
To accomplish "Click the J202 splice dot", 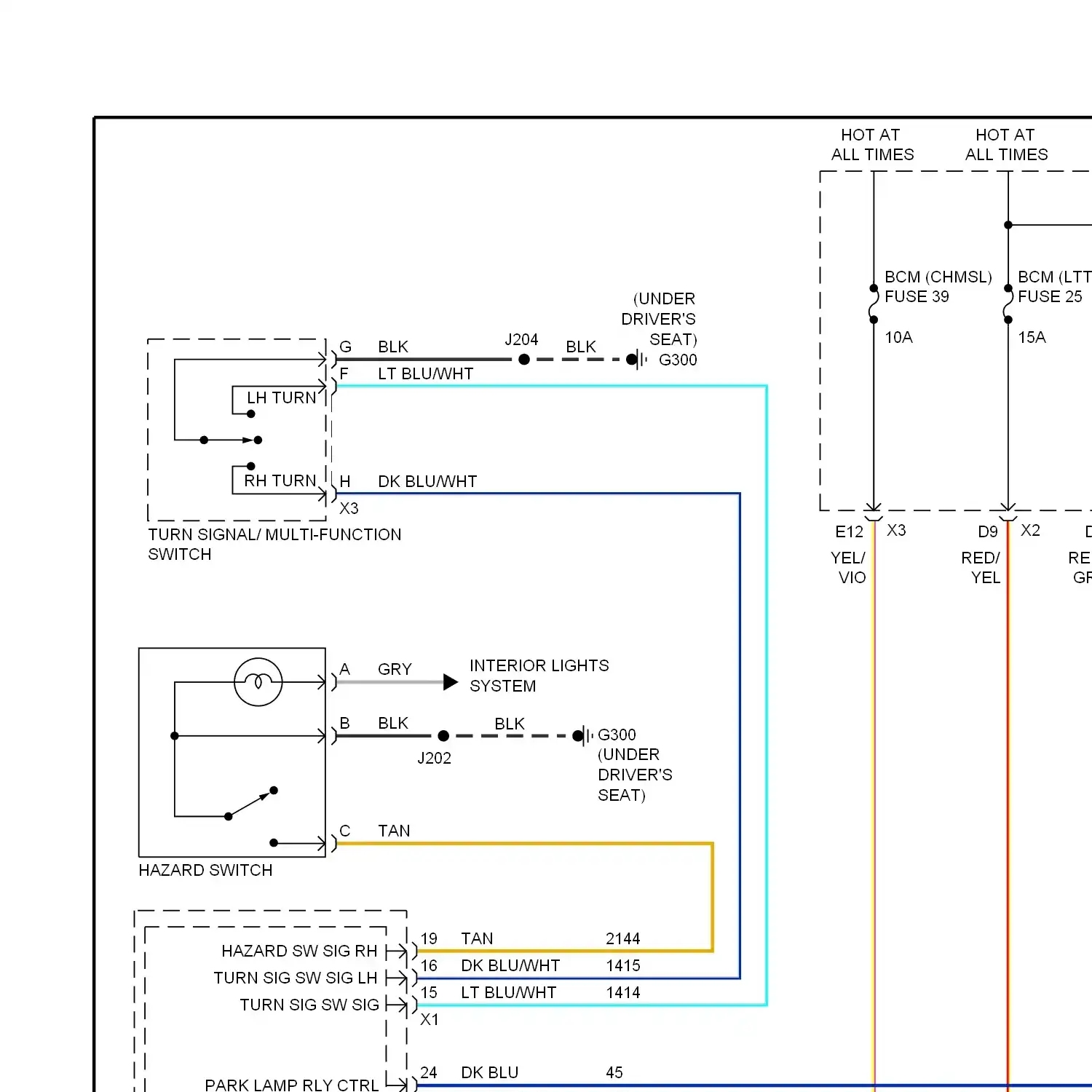I will pyautogui.click(x=443, y=735).
